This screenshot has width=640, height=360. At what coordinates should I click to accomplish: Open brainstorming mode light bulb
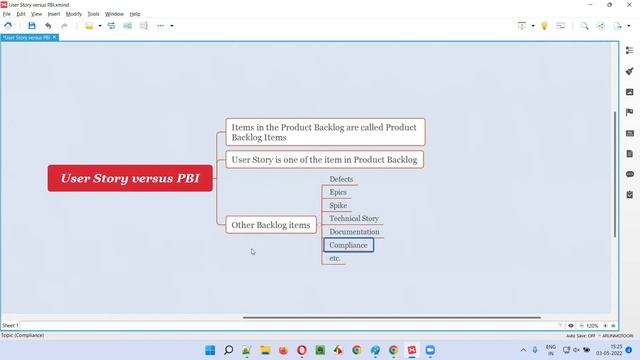544,26
